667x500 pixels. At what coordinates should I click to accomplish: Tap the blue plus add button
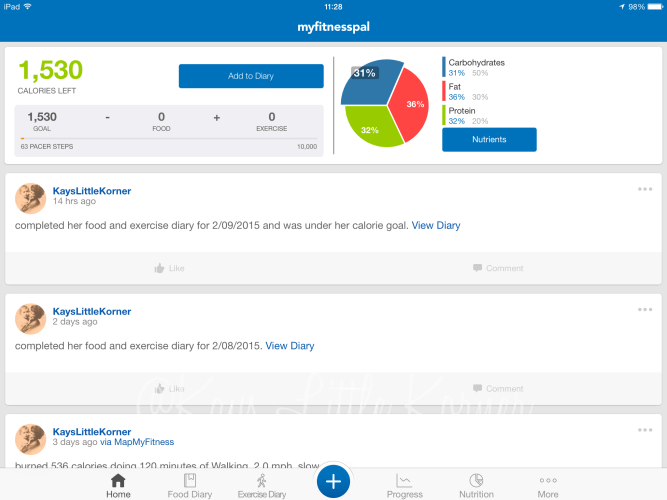pos(333,482)
